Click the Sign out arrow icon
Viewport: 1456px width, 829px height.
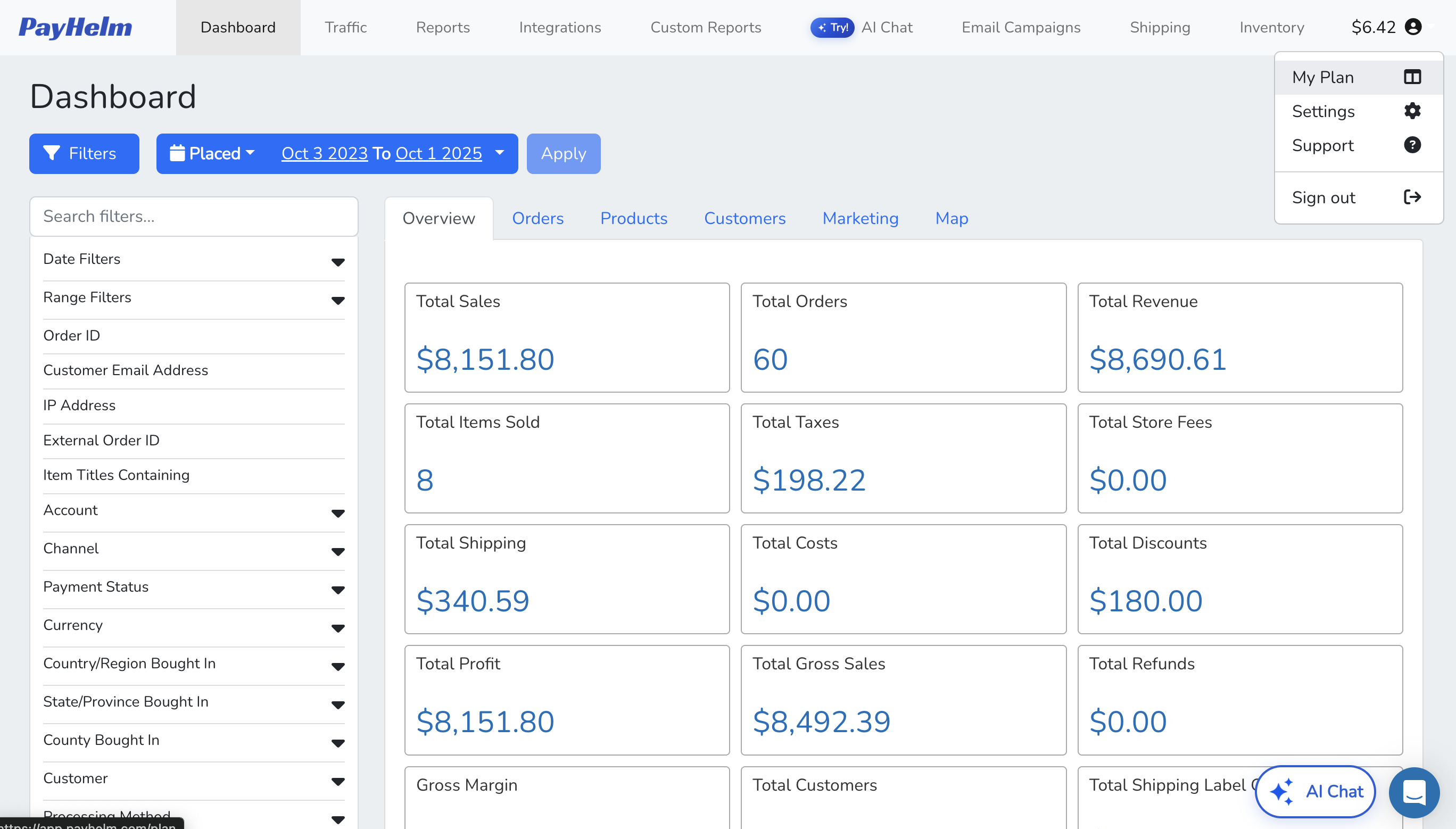point(1412,197)
